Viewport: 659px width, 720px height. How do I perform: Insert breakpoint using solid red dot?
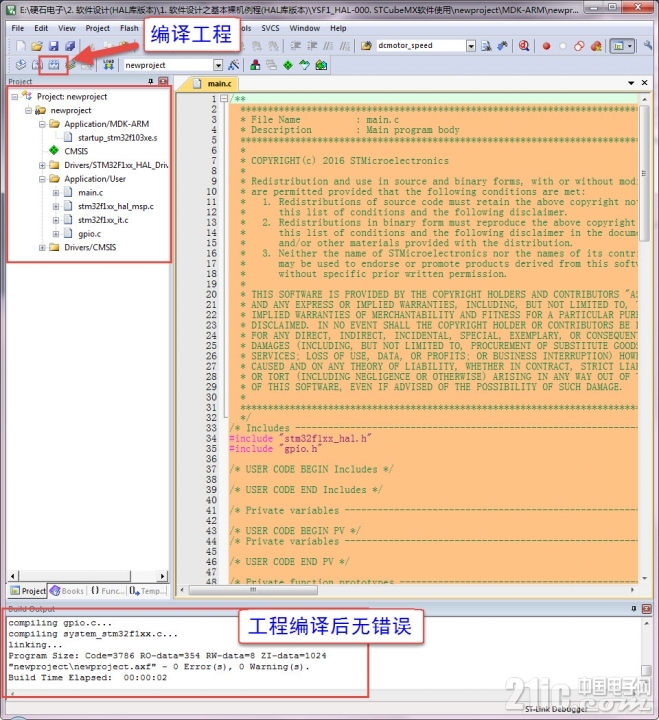click(546, 46)
